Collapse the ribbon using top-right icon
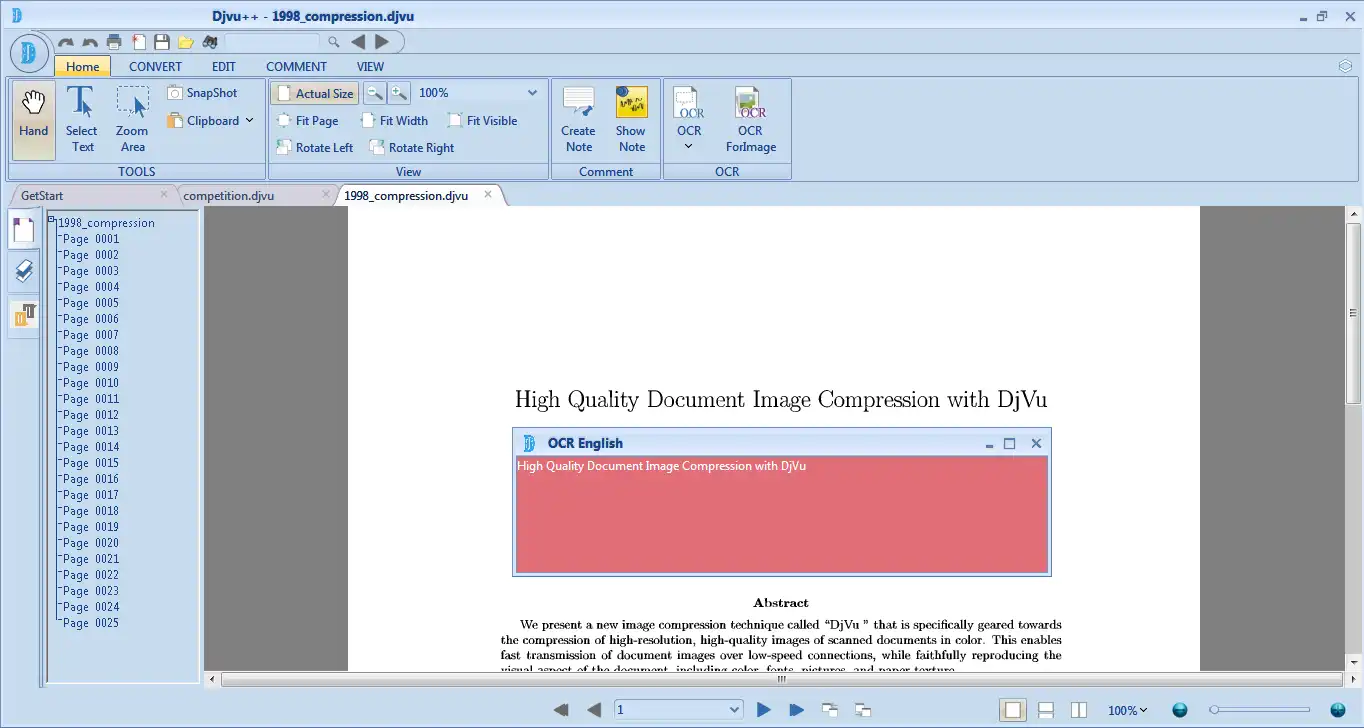Image resolution: width=1364 pixels, height=728 pixels. pyautogui.click(x=1345, y=66)
